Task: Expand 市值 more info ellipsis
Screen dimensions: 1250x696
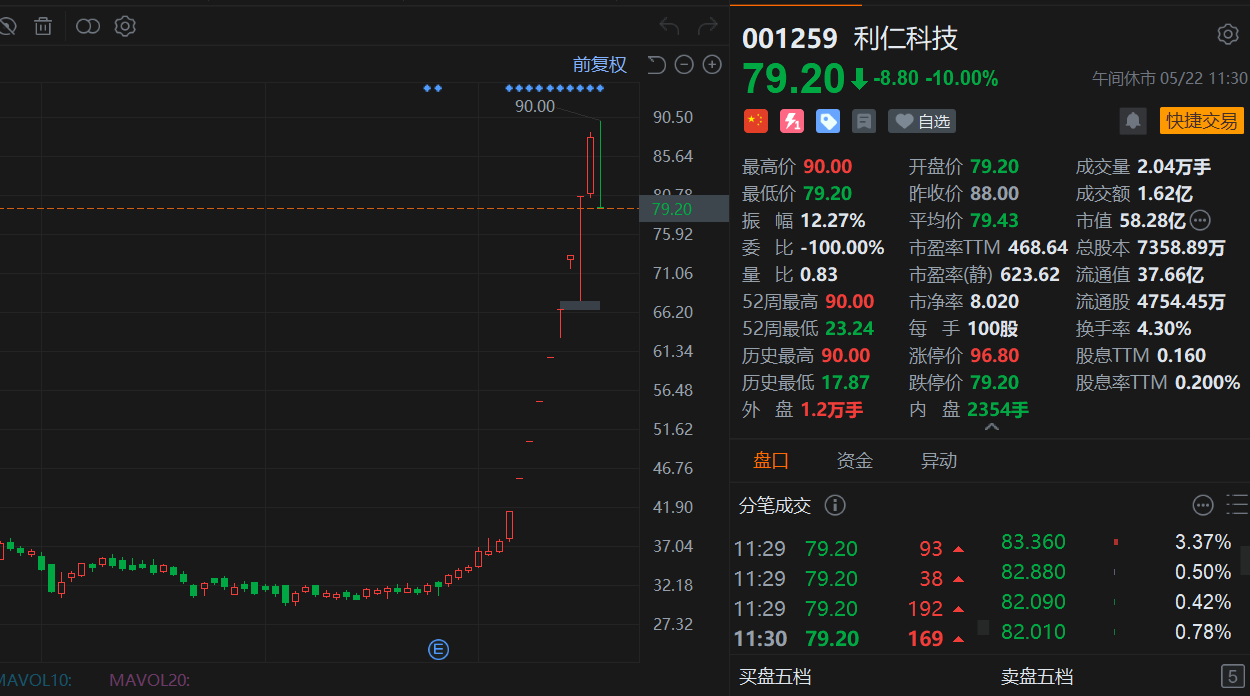Action: (1200, 220)
